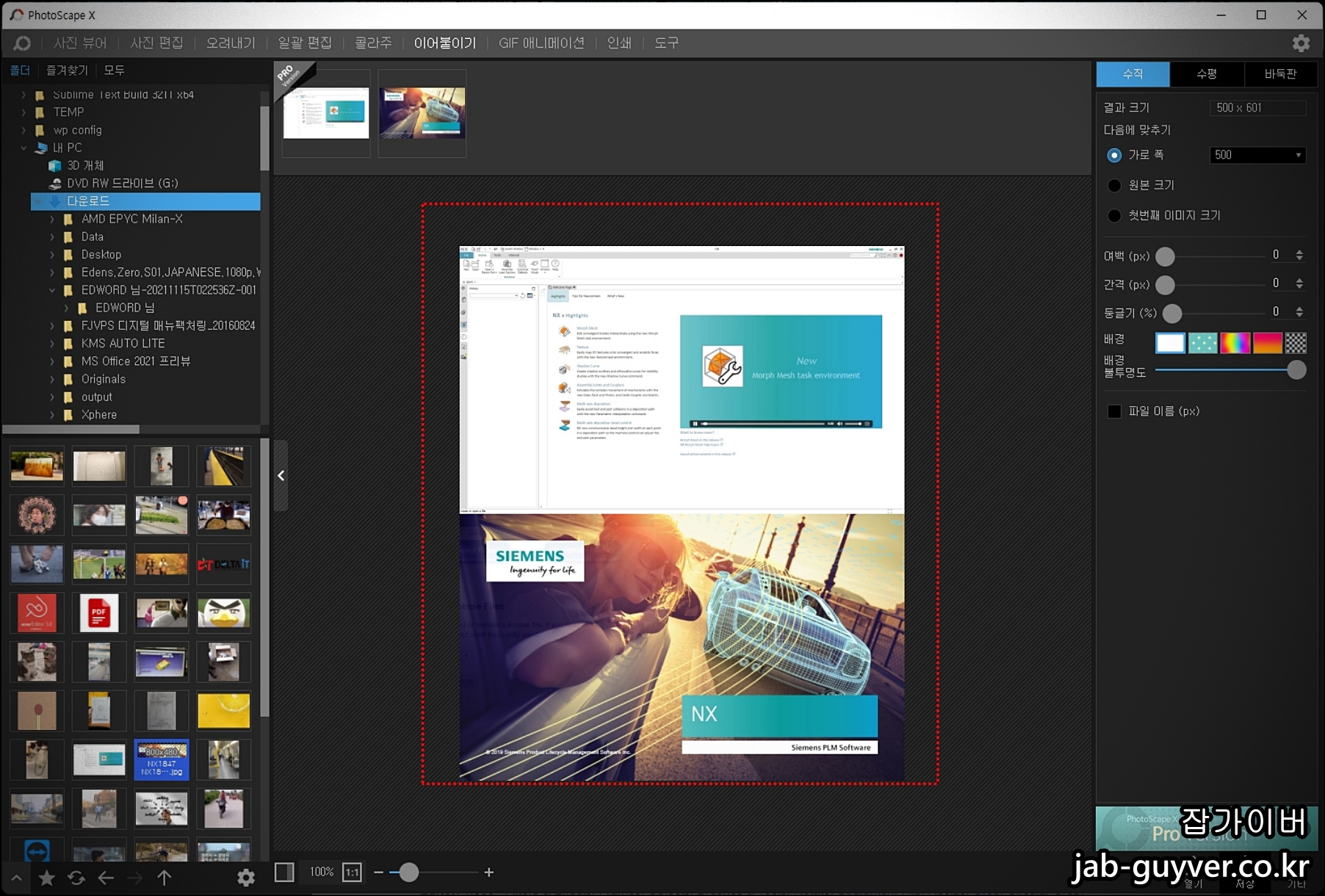Adjust the 간격 (px) slider
This screenshot has height=896, width=1325.
pos(1165,284)
